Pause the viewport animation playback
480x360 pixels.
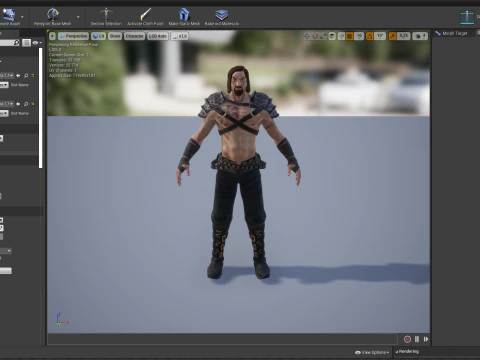(417, 339)
